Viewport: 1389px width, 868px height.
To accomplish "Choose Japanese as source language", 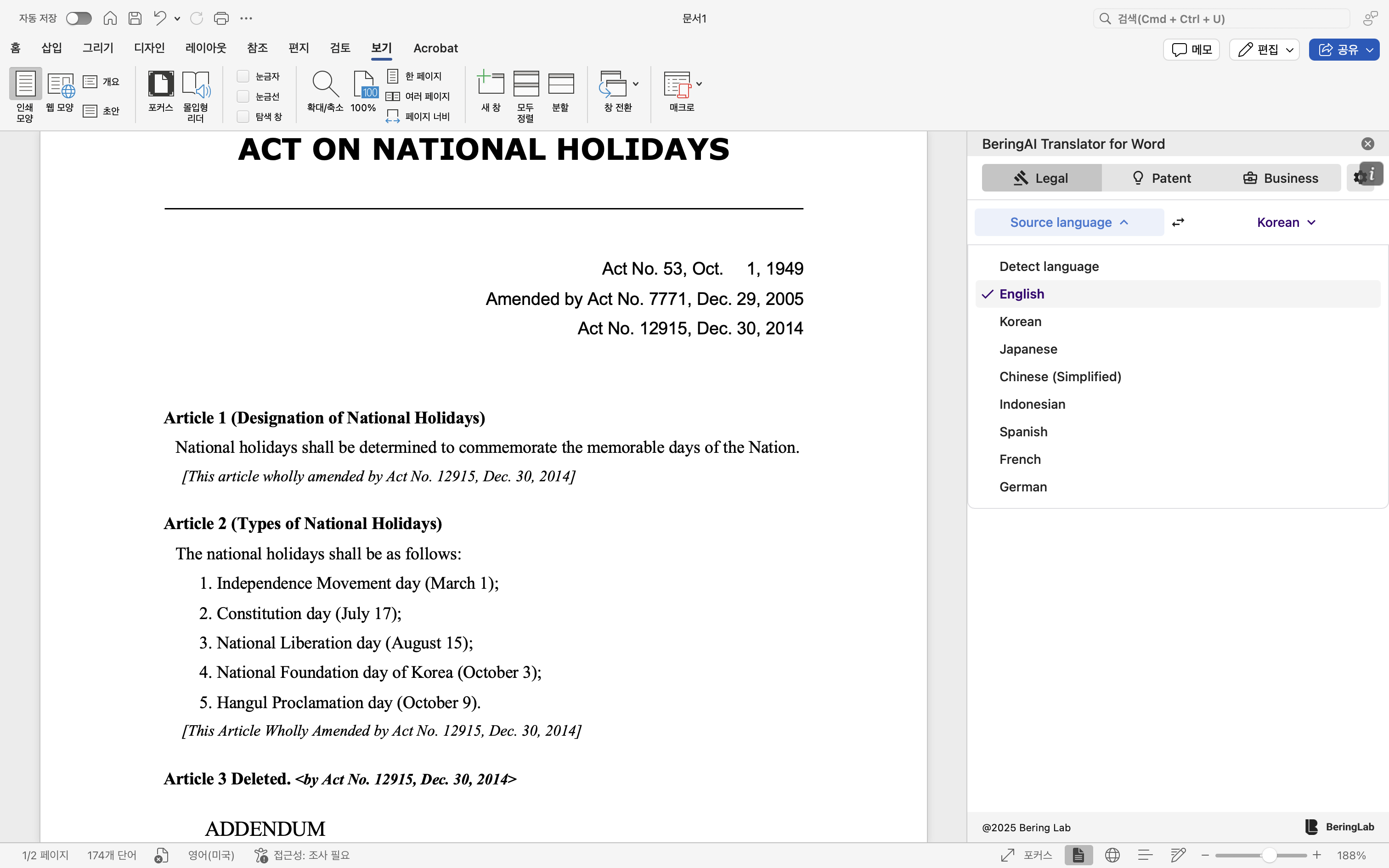I will [x=1178, y=349].
